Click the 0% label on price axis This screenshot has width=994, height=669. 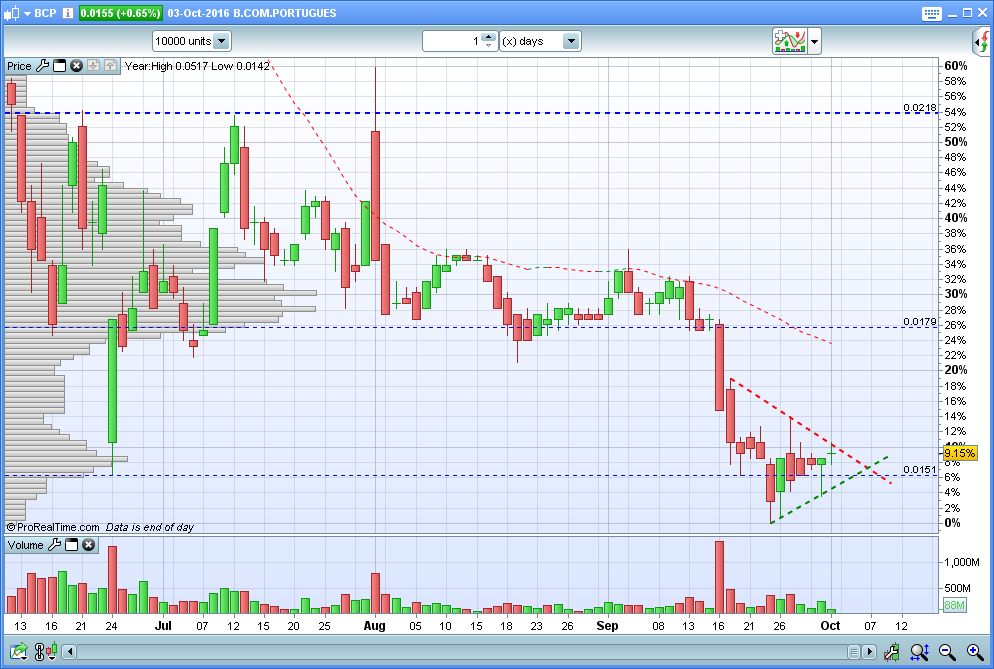[x=952, y=523]
